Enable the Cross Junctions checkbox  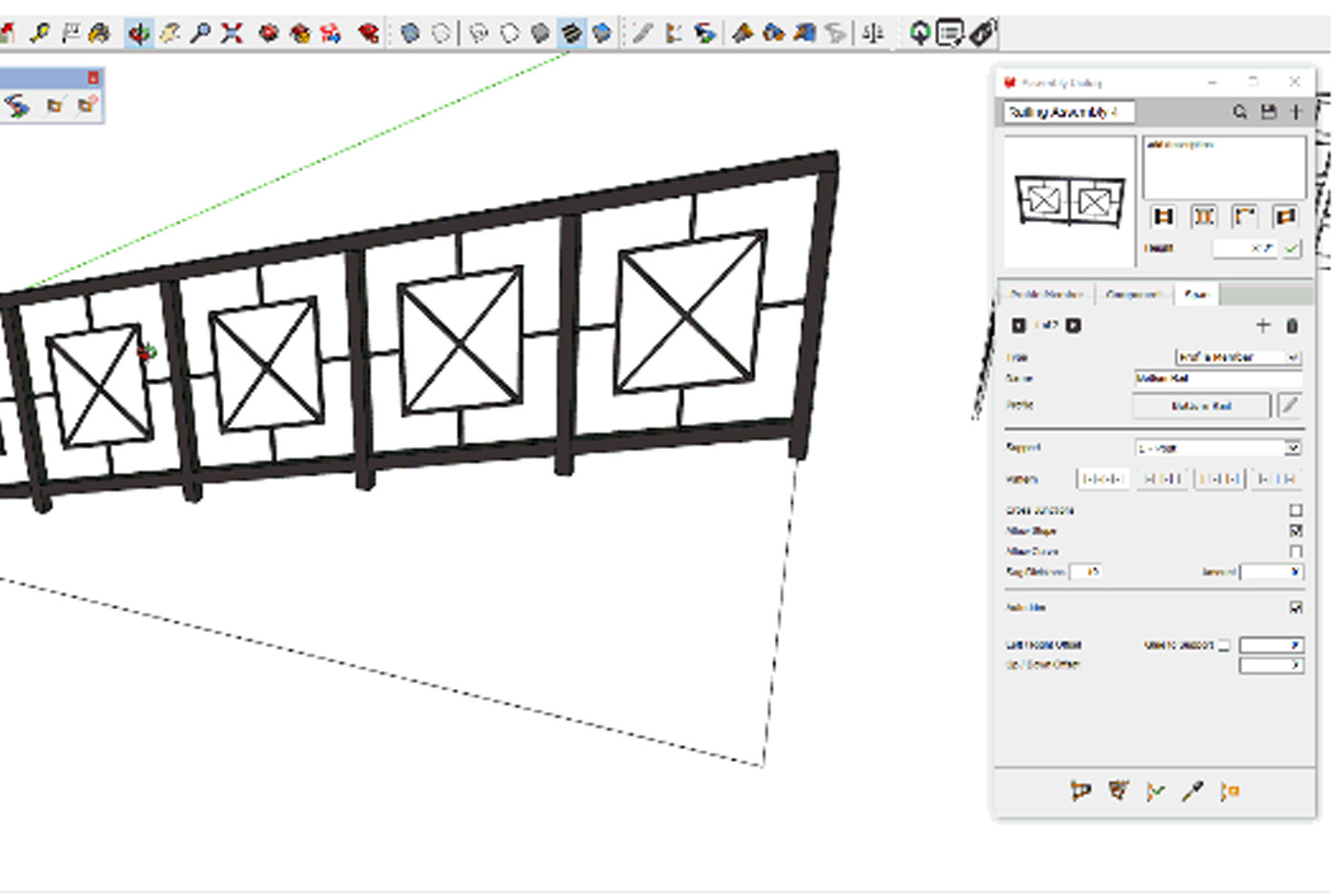coord(1295,511)
